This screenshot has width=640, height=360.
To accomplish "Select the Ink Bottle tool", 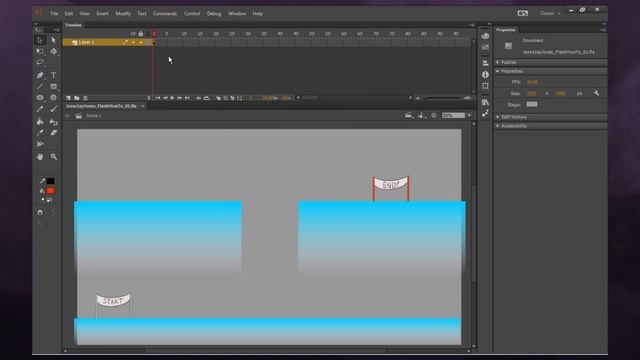I will (x=53, y=122).
